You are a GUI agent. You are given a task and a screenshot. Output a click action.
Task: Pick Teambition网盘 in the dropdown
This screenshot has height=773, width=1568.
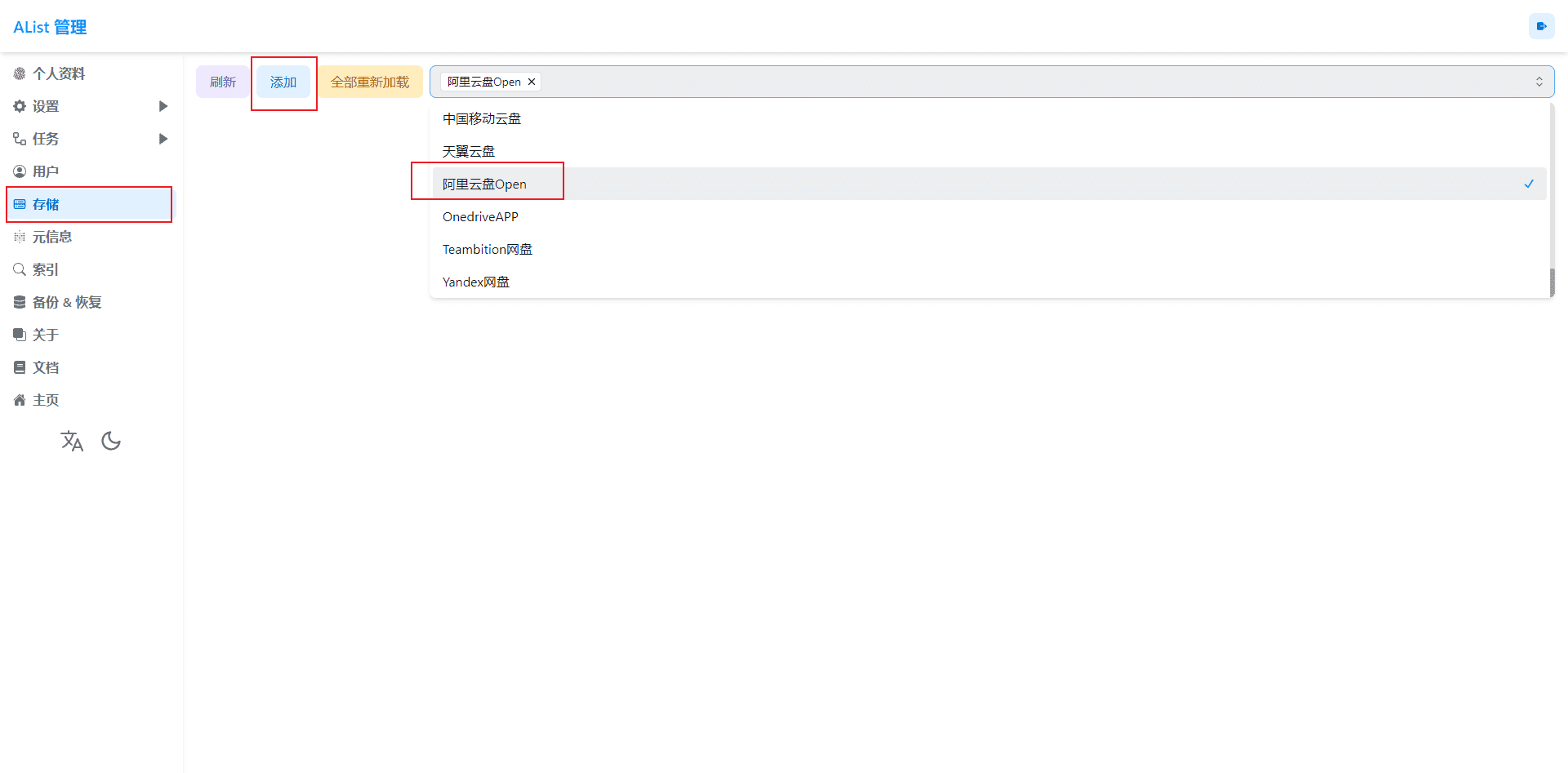pos(989,249)
